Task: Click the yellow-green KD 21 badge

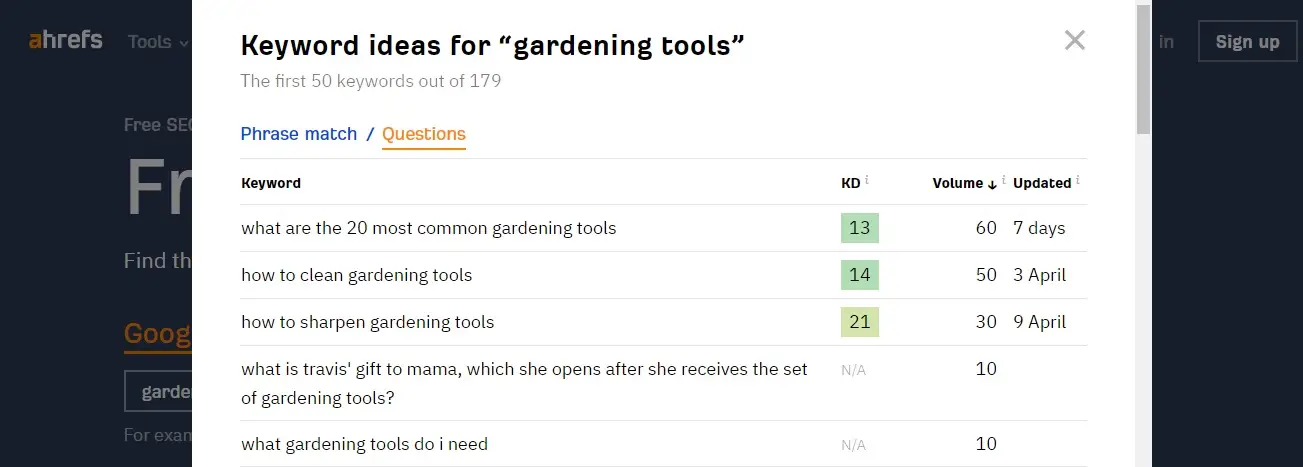Action: coord(860,322)
